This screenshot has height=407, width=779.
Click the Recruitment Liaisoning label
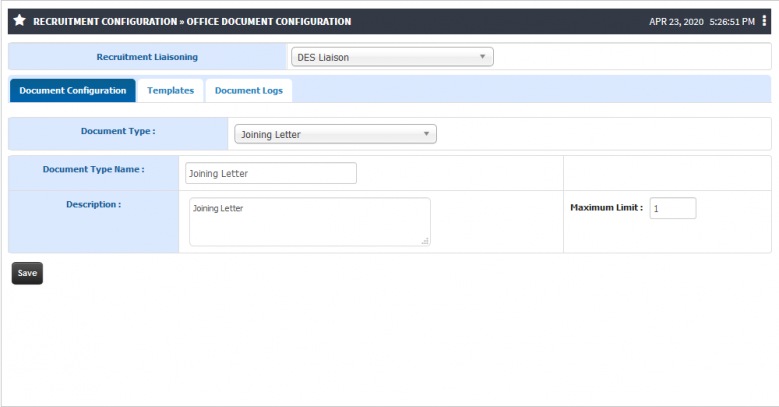pos(147,57)
